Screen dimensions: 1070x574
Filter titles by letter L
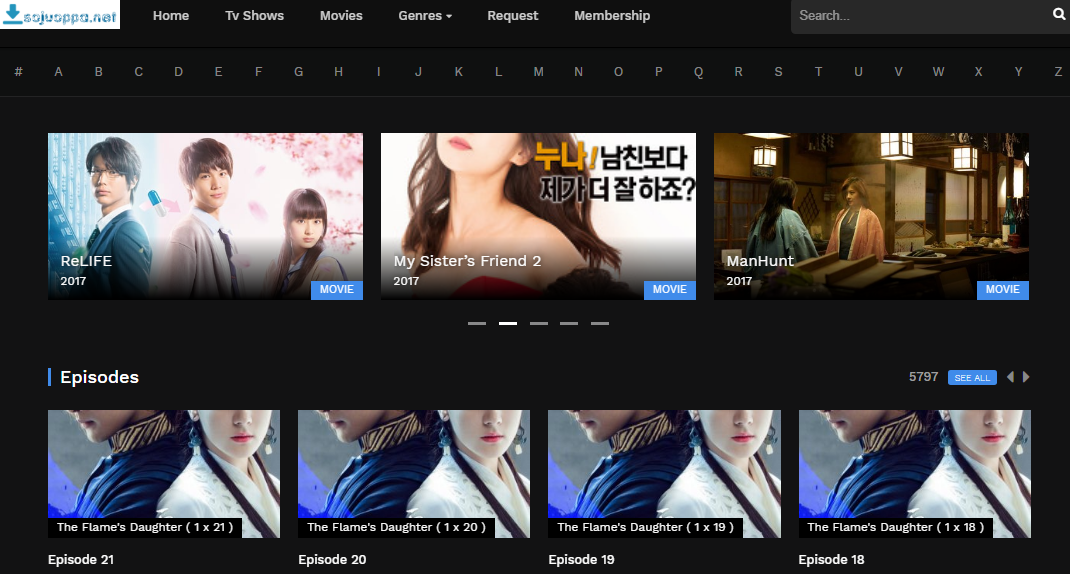498,72
